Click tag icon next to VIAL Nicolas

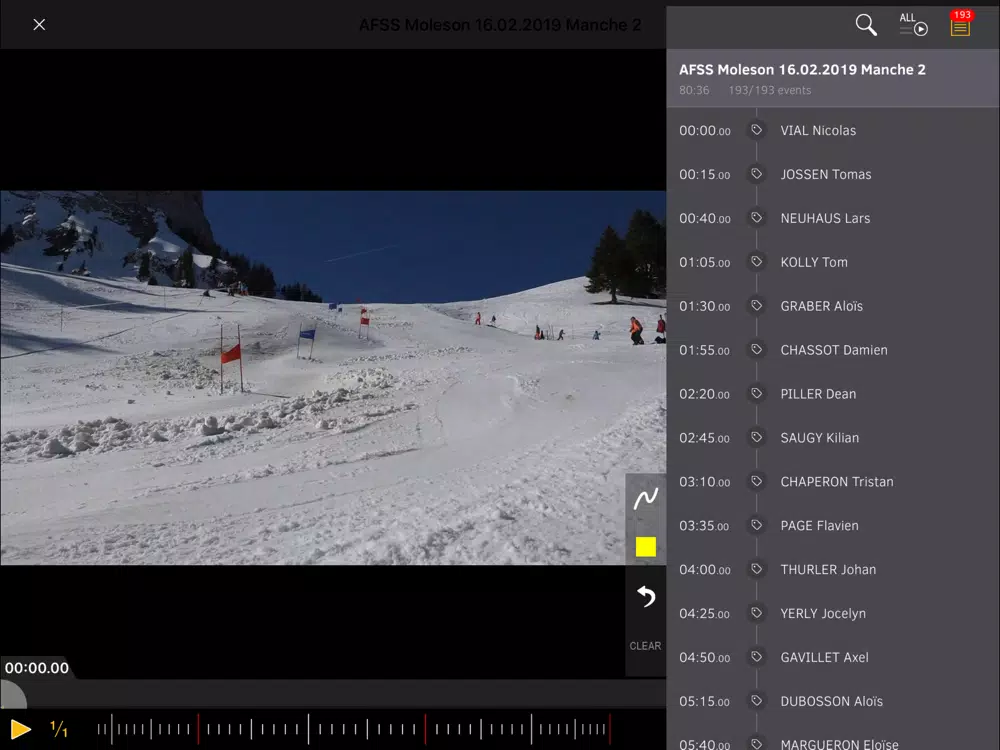point(756,130)
